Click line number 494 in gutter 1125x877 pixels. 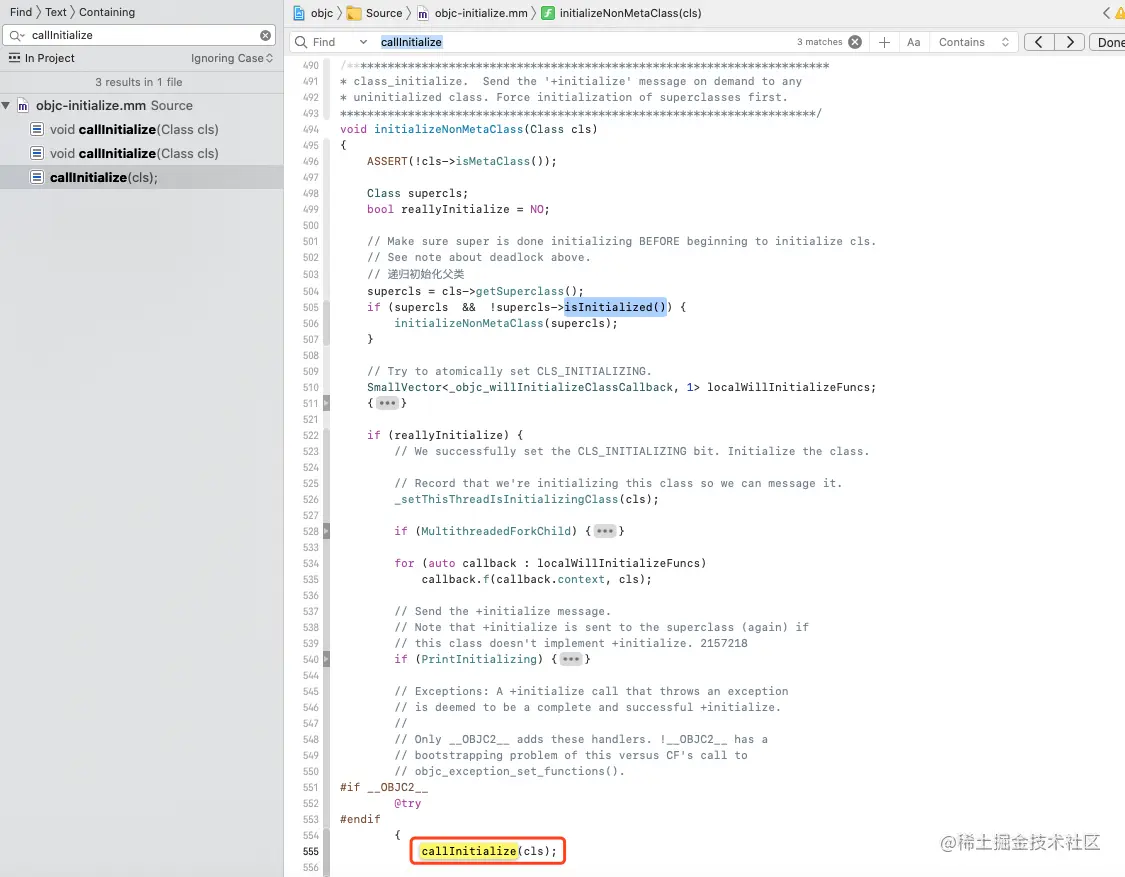[311, 129]
